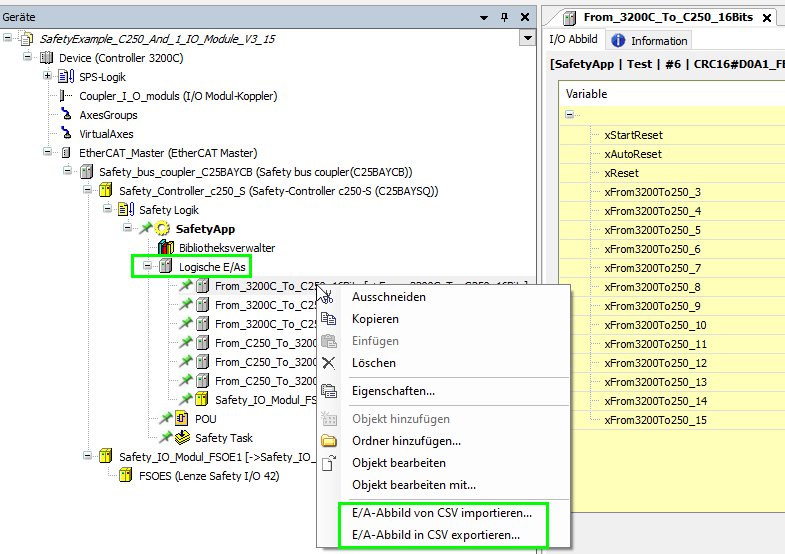Image resolution: width=785 pixels, height=554 pixels.
Task: Choose Kopieren from context menu
Action: 375,319
